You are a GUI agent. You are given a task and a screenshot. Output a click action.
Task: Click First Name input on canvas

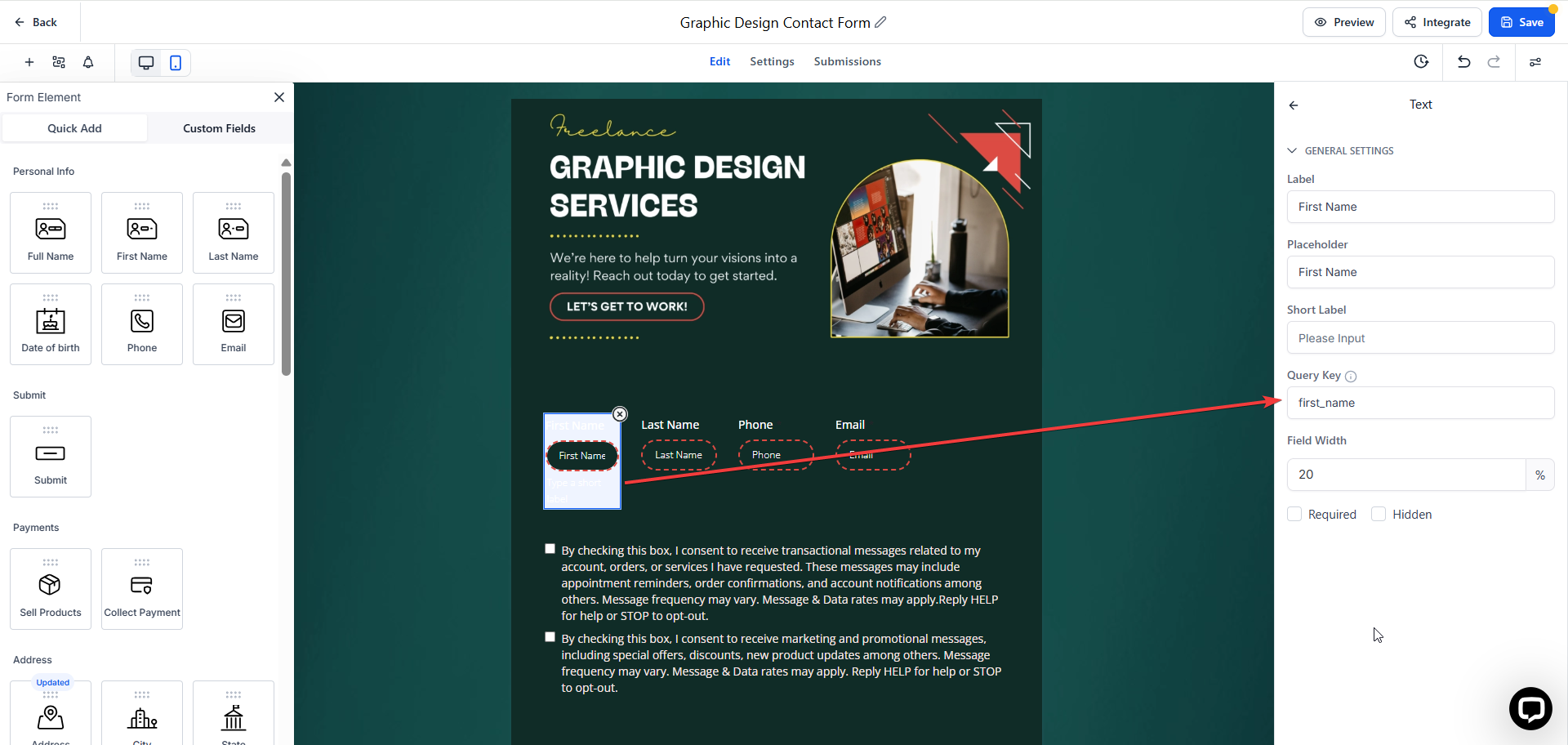pyautogui.click(x=582, y=456)
